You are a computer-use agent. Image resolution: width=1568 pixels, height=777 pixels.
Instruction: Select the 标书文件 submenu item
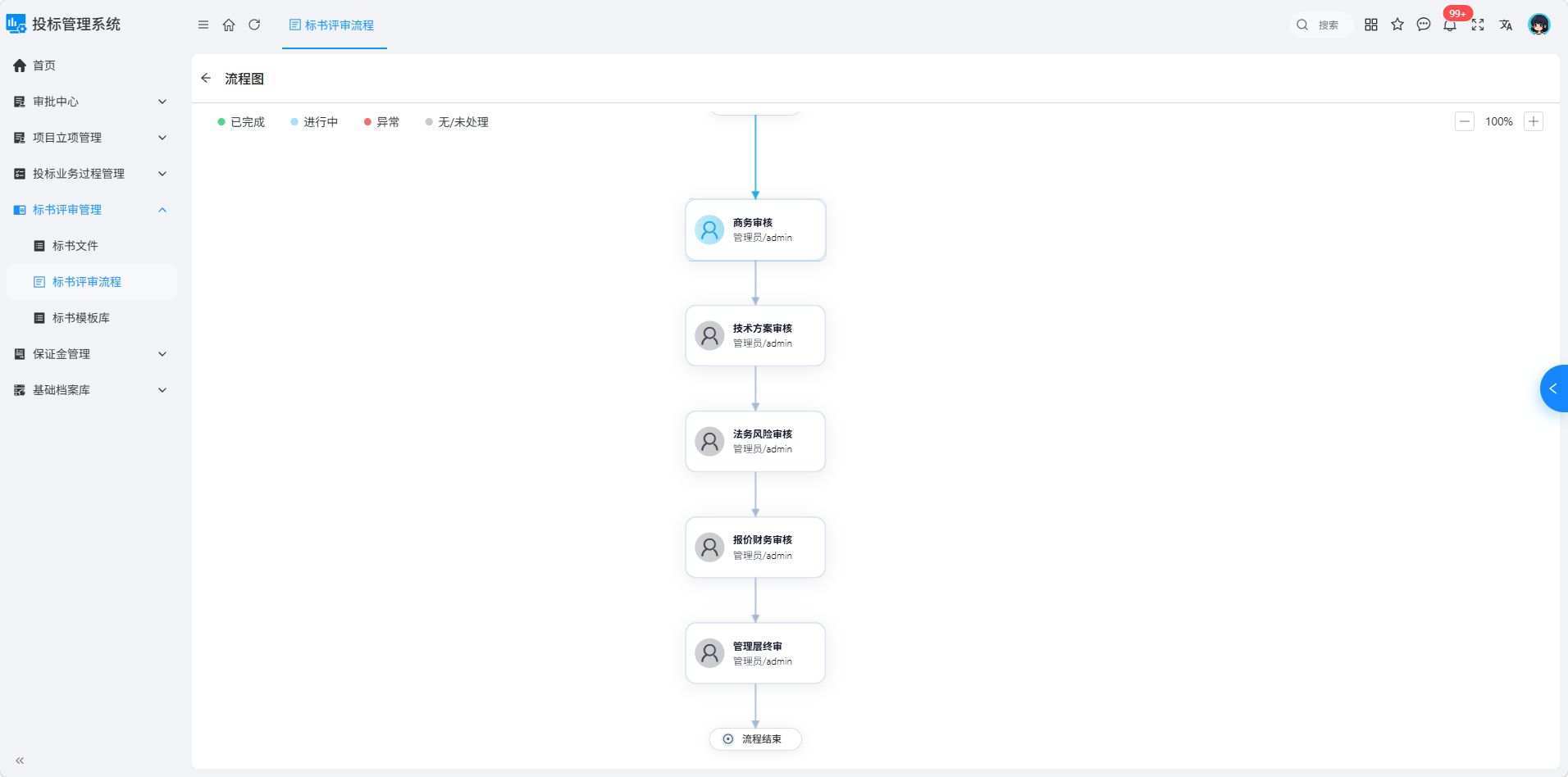tap(90, 246)
